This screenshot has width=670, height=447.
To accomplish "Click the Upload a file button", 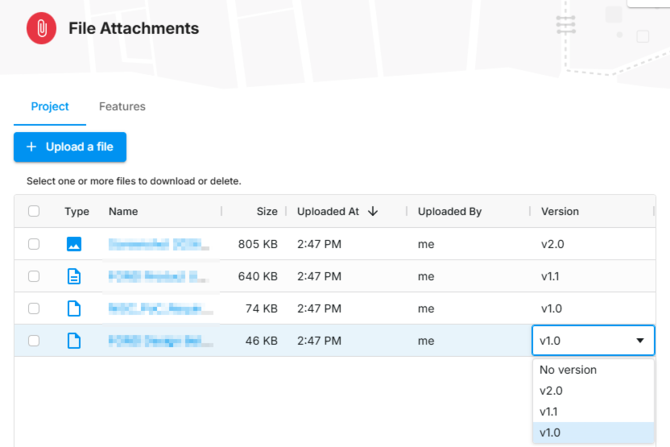I will click(x=70, y=147).
